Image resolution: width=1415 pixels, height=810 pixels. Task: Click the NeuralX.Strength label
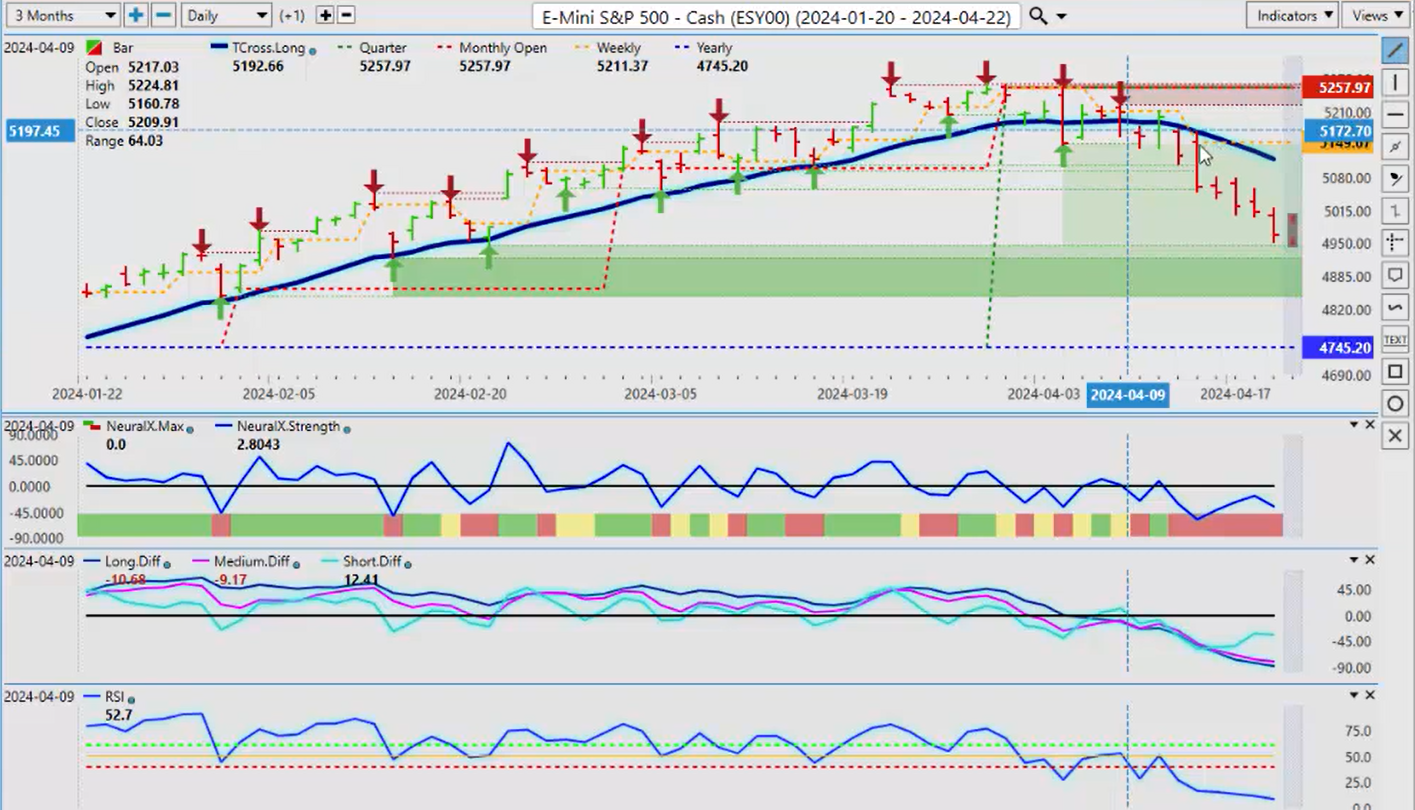[287, 427]
